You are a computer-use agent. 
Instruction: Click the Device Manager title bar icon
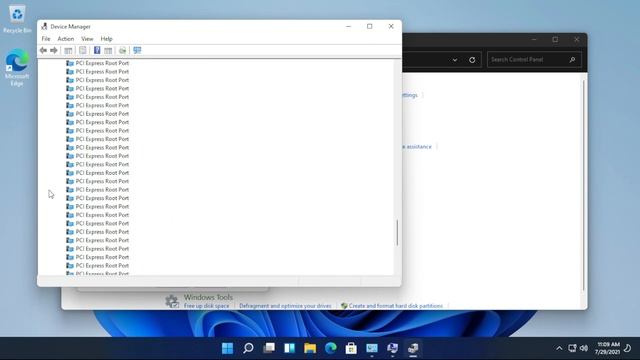pyautogui.click(x=44, y=27)
